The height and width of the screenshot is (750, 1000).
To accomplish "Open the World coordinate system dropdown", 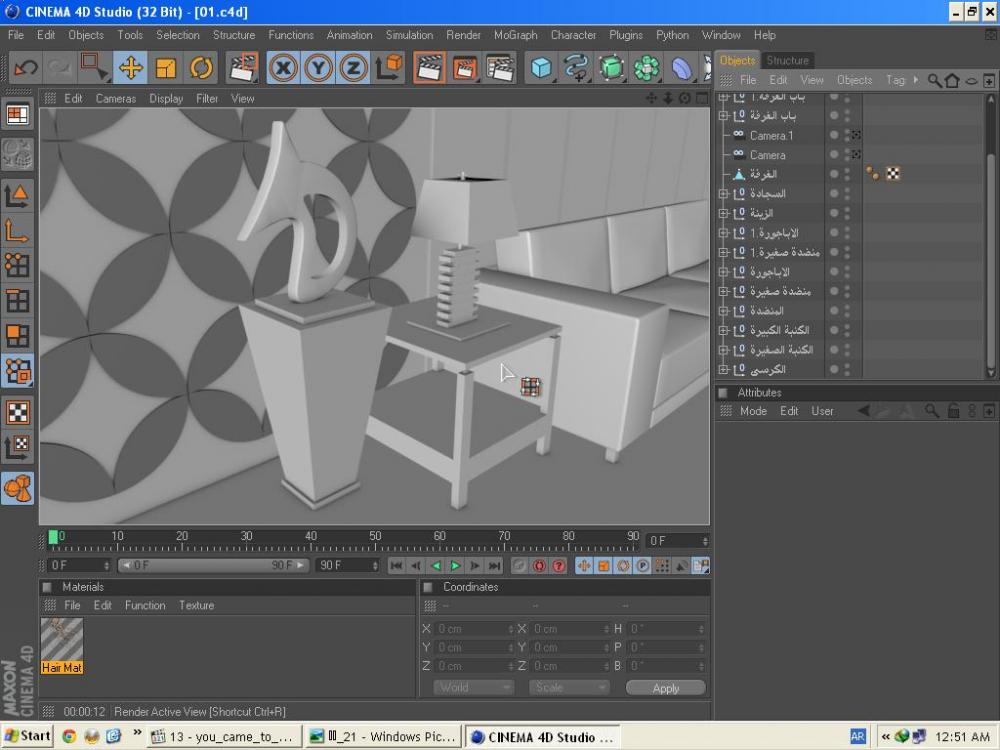I will tap(473, 688).
